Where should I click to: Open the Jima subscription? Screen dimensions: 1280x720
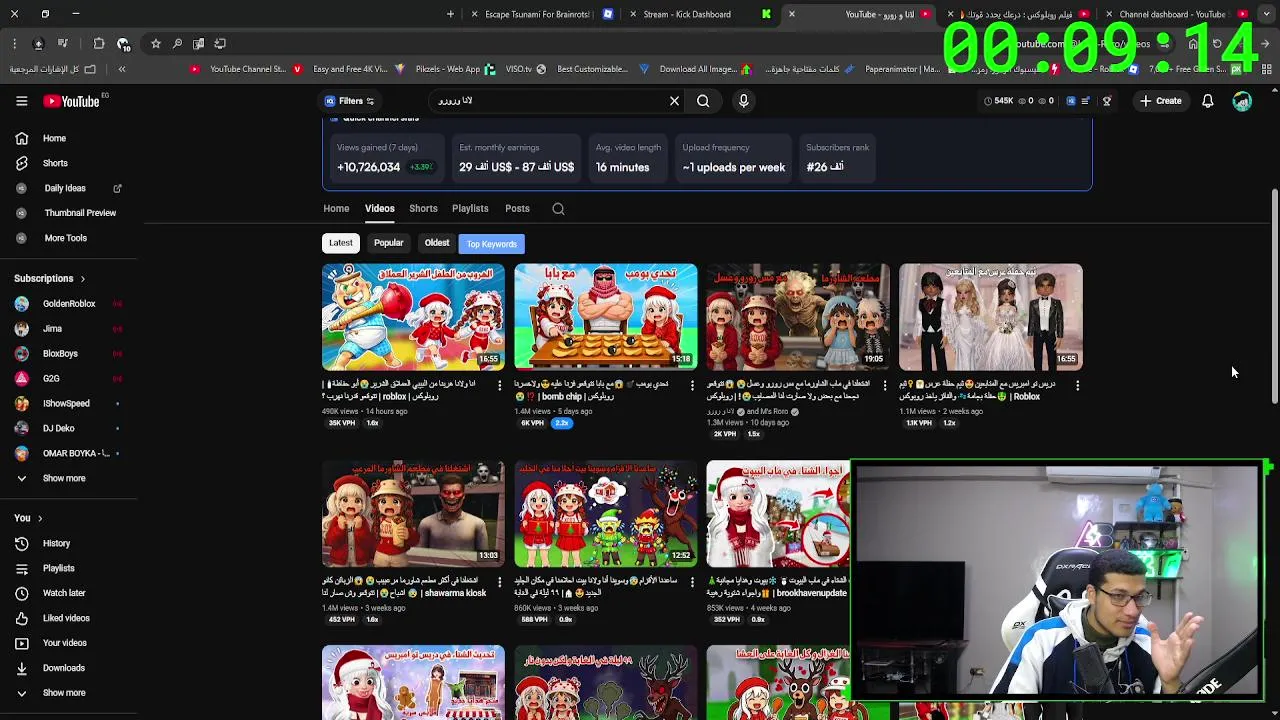68,328
